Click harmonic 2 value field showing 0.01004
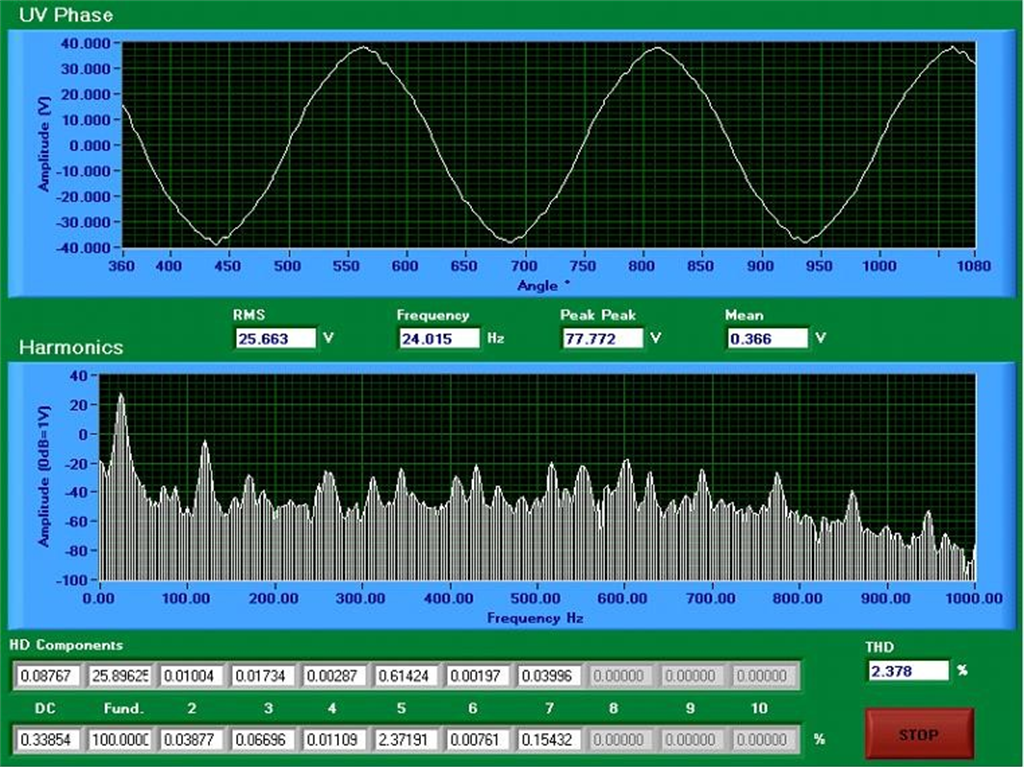This screenshot has height=767, width=1024. click(189, 675)
